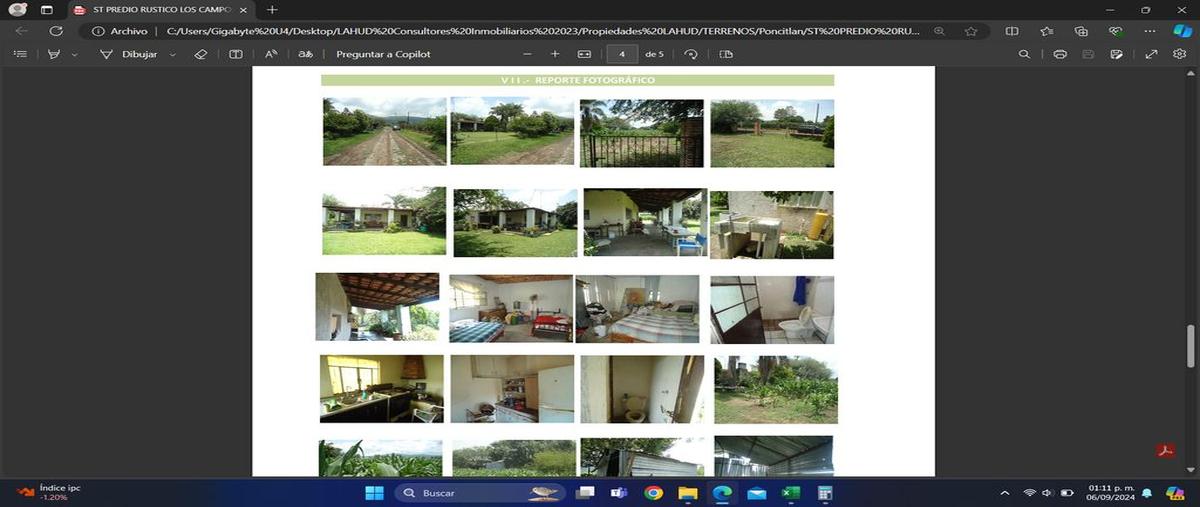Activate the Dibujar drawing tool

[x=128, y=54]
